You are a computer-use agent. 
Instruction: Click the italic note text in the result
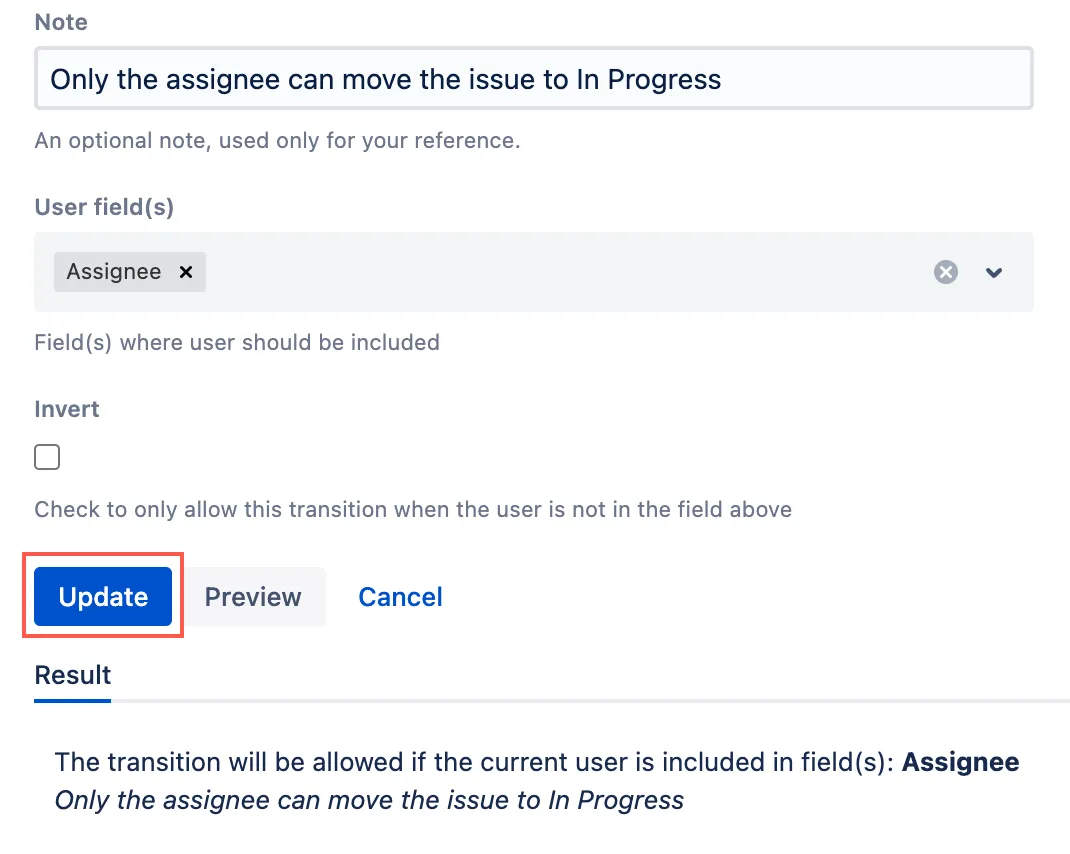click(369, 800)
